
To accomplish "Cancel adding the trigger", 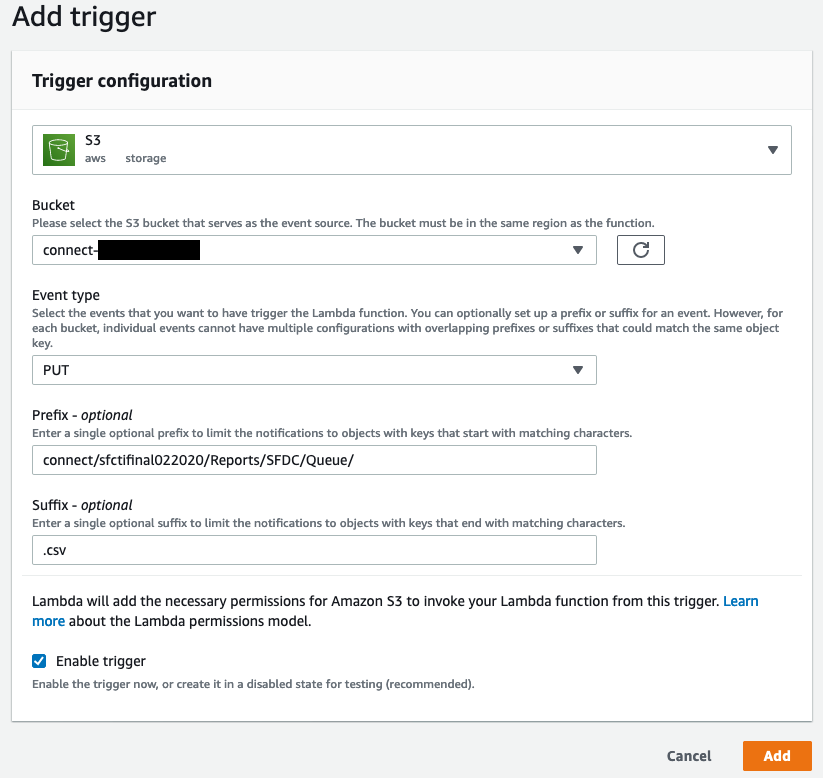I will click(689, 756).
